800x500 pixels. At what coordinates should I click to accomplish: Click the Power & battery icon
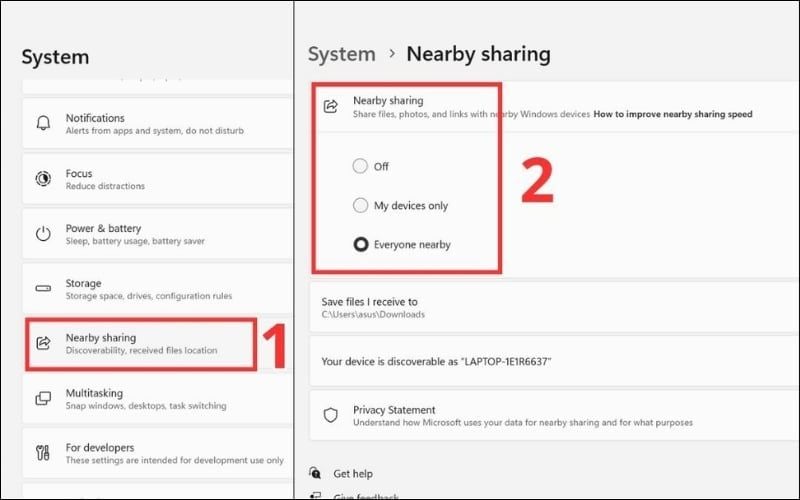(43, 234)
